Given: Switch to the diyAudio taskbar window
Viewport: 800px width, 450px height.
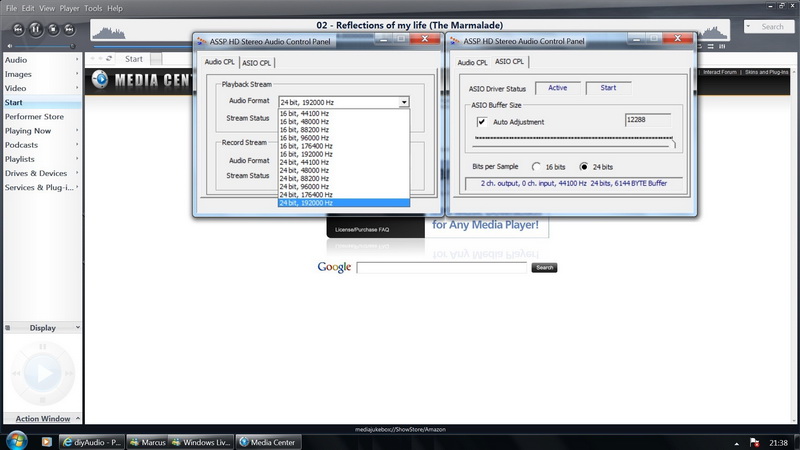Looking at the screenshot, I should (92, 442).
